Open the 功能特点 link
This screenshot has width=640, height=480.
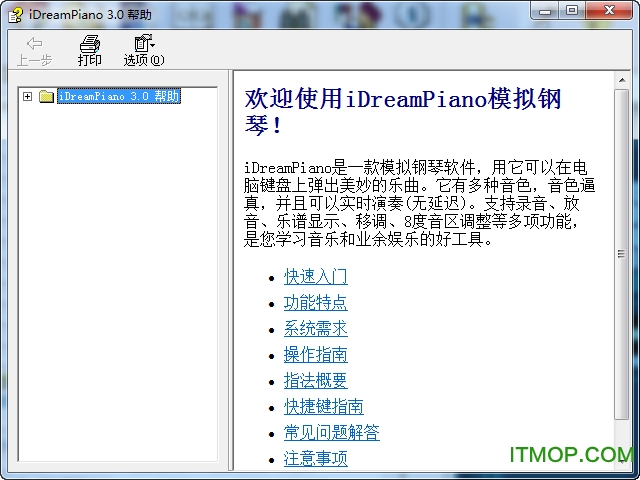point(316,302)
